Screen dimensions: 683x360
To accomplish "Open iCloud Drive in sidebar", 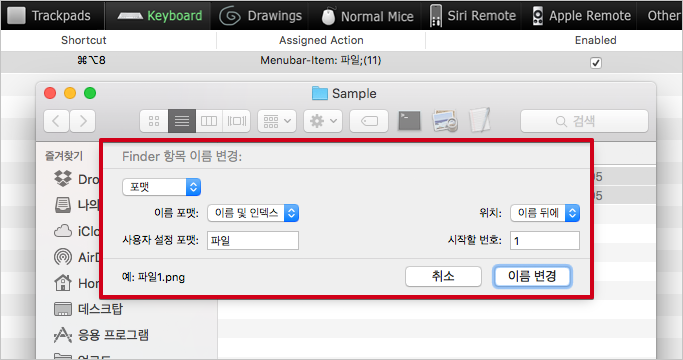I will click(76, 231).
